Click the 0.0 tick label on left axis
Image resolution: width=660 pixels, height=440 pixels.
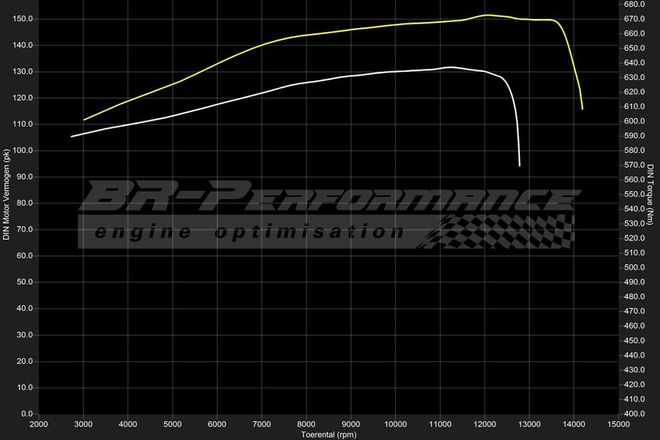pyautogui.click(x=27, y=413)
